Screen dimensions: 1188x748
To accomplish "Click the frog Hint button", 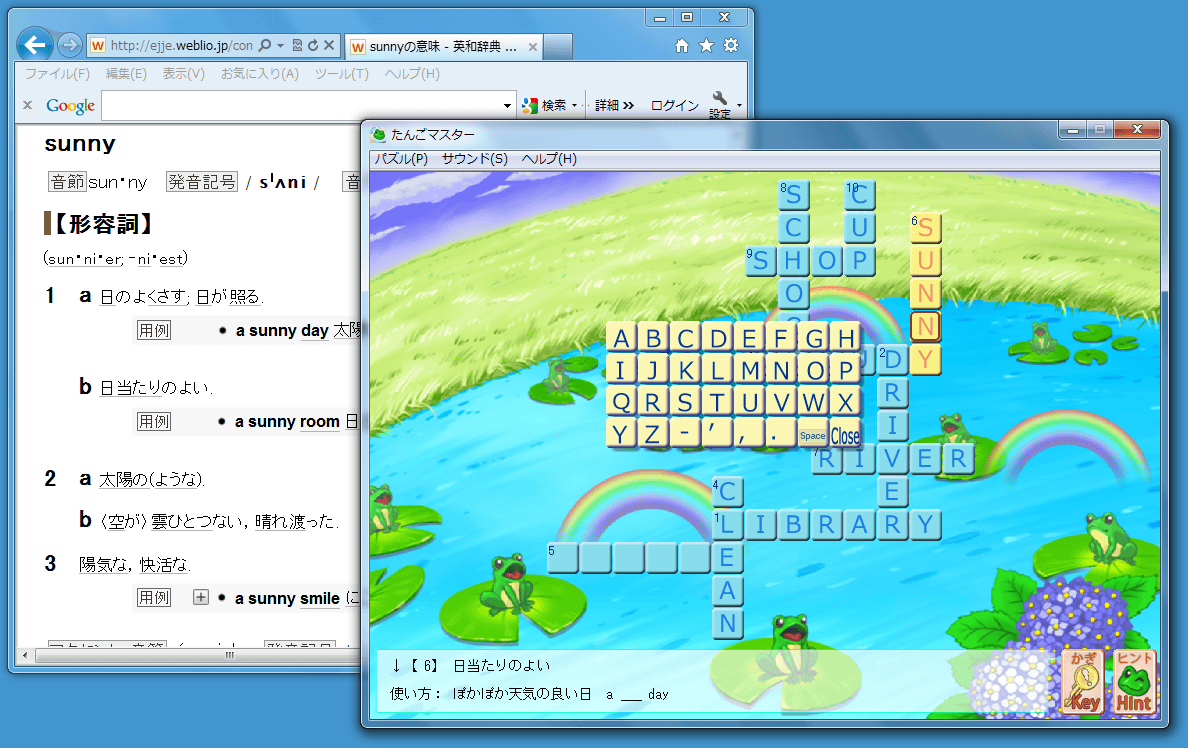I will tap(1133, 681).
